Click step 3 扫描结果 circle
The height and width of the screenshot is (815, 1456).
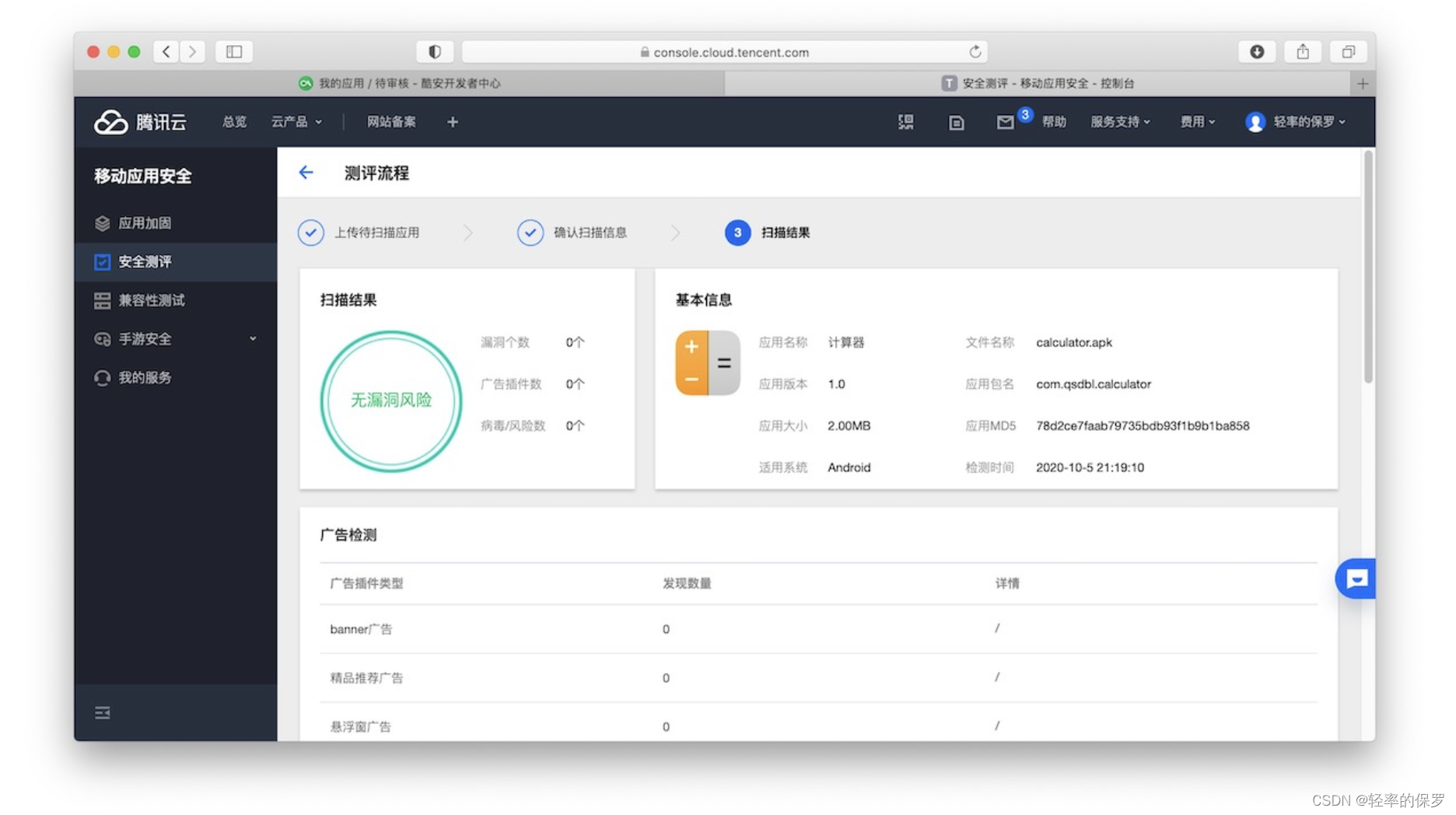[737, 233]
